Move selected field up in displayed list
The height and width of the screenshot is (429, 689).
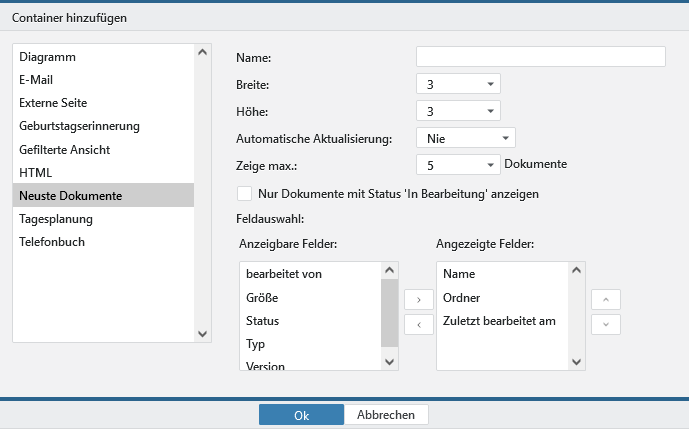(x=606, y=299)
